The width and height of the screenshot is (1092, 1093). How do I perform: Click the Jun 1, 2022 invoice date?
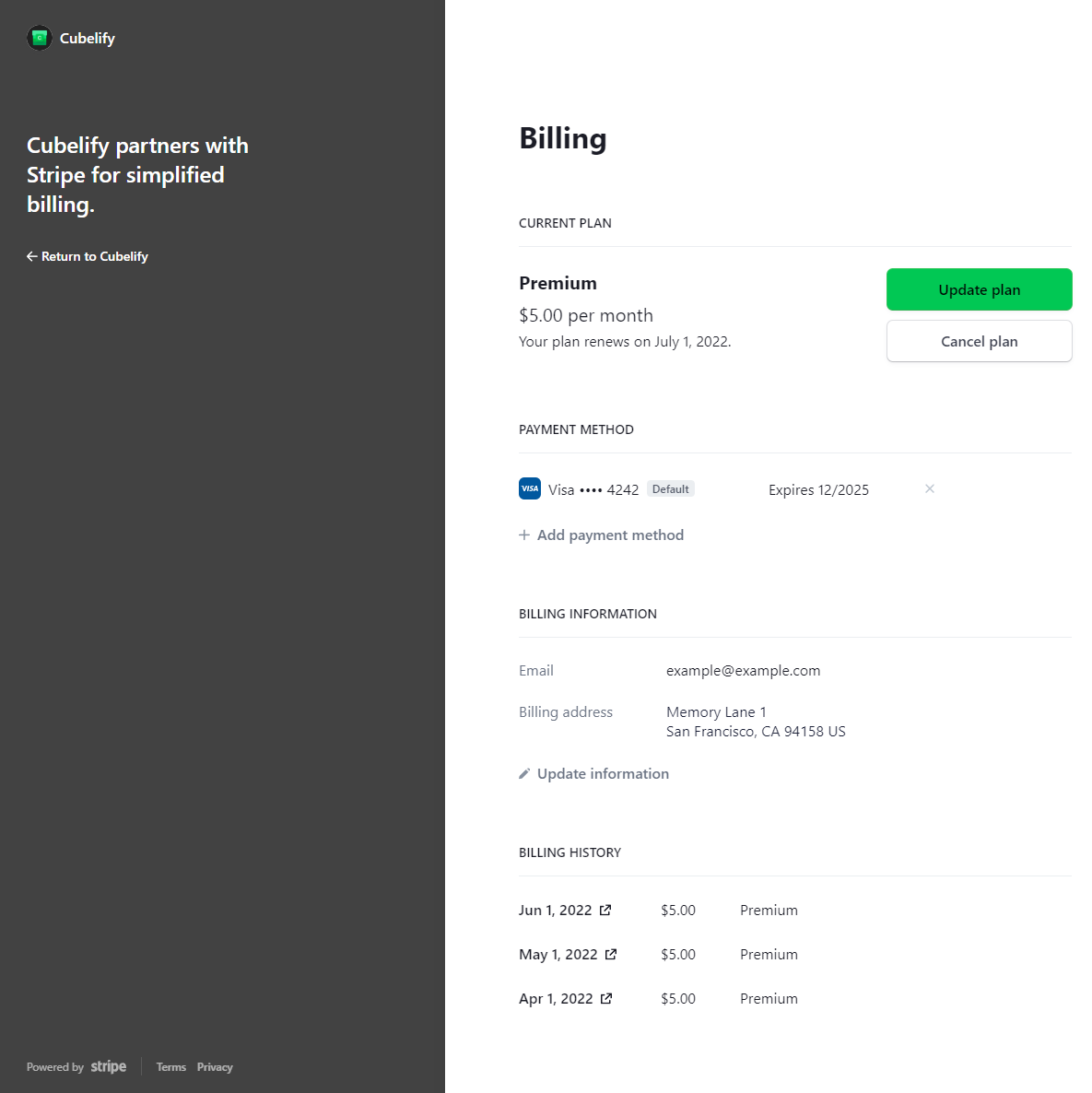pos(555,911)
